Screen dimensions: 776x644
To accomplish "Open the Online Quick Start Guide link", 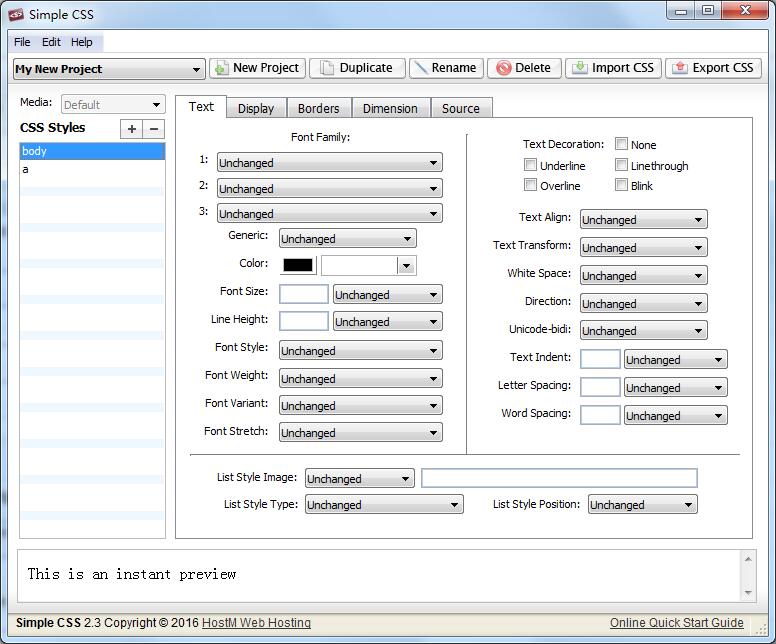I will 677,623.
